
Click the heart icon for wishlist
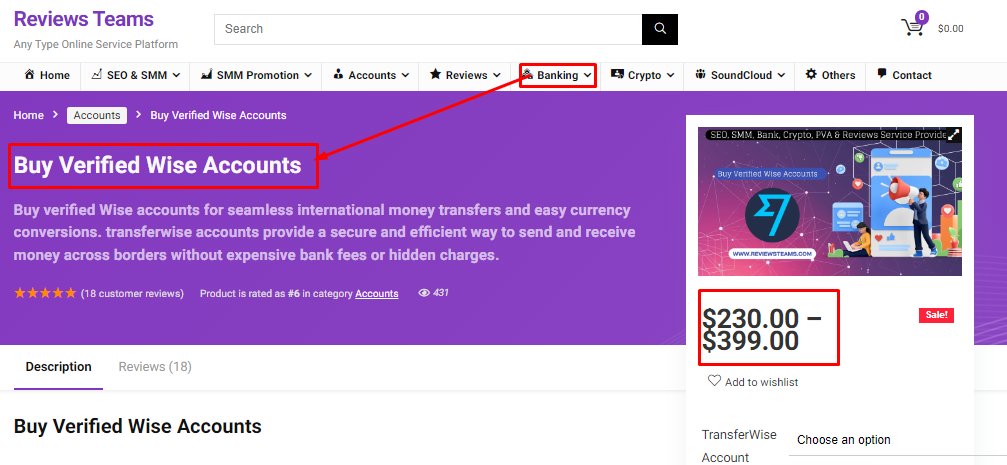(x=714, y=381)
